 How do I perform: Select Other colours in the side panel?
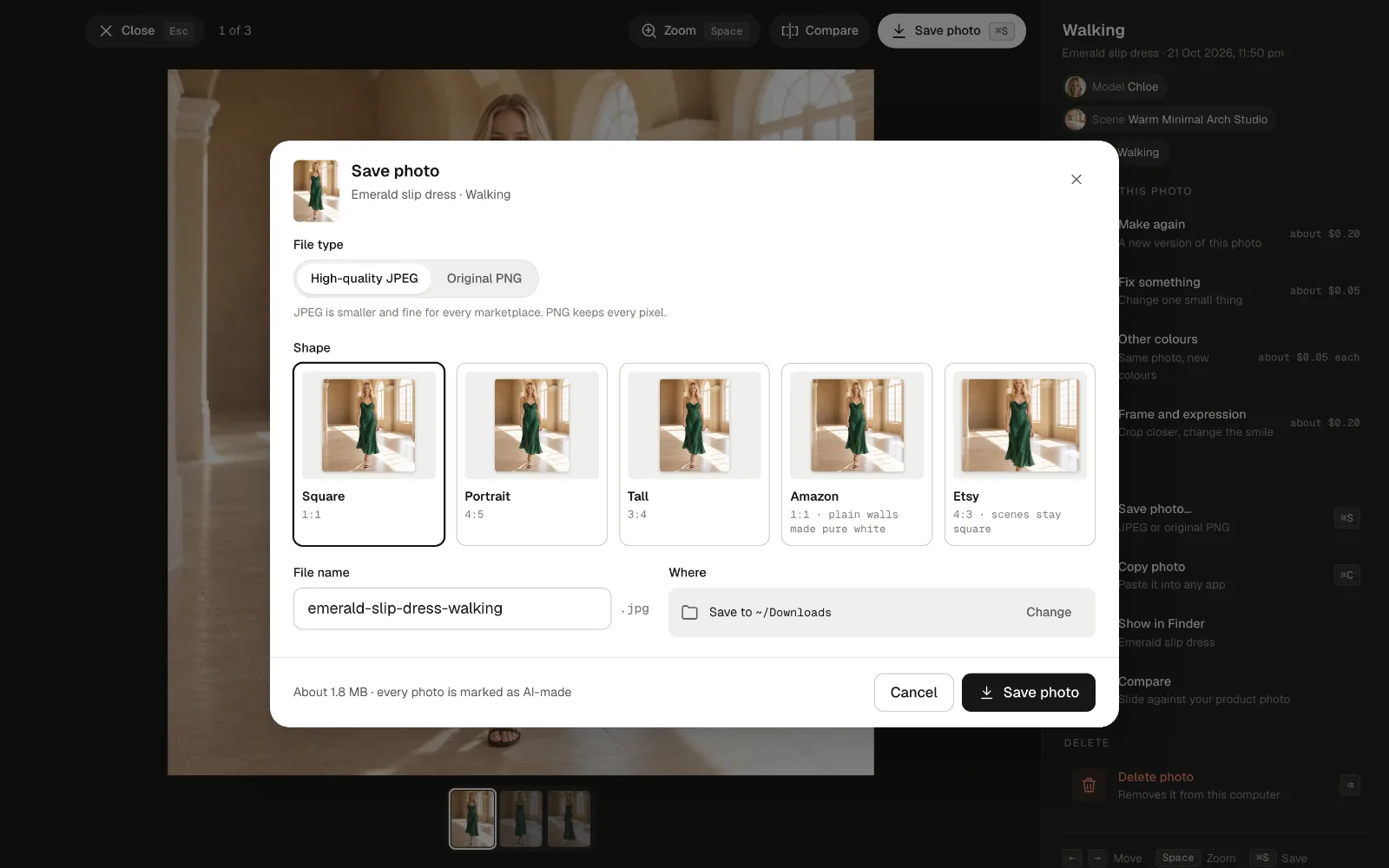pos(1240,357)
